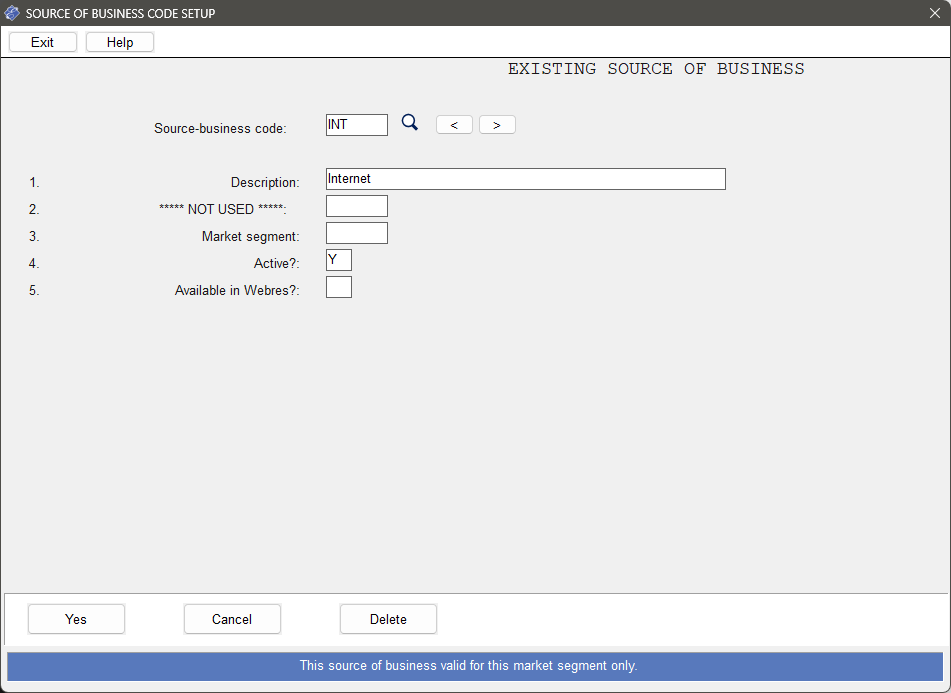
Task: Click the Available in Webres? box
Action: pyautogui.click(x=339, y=287)
